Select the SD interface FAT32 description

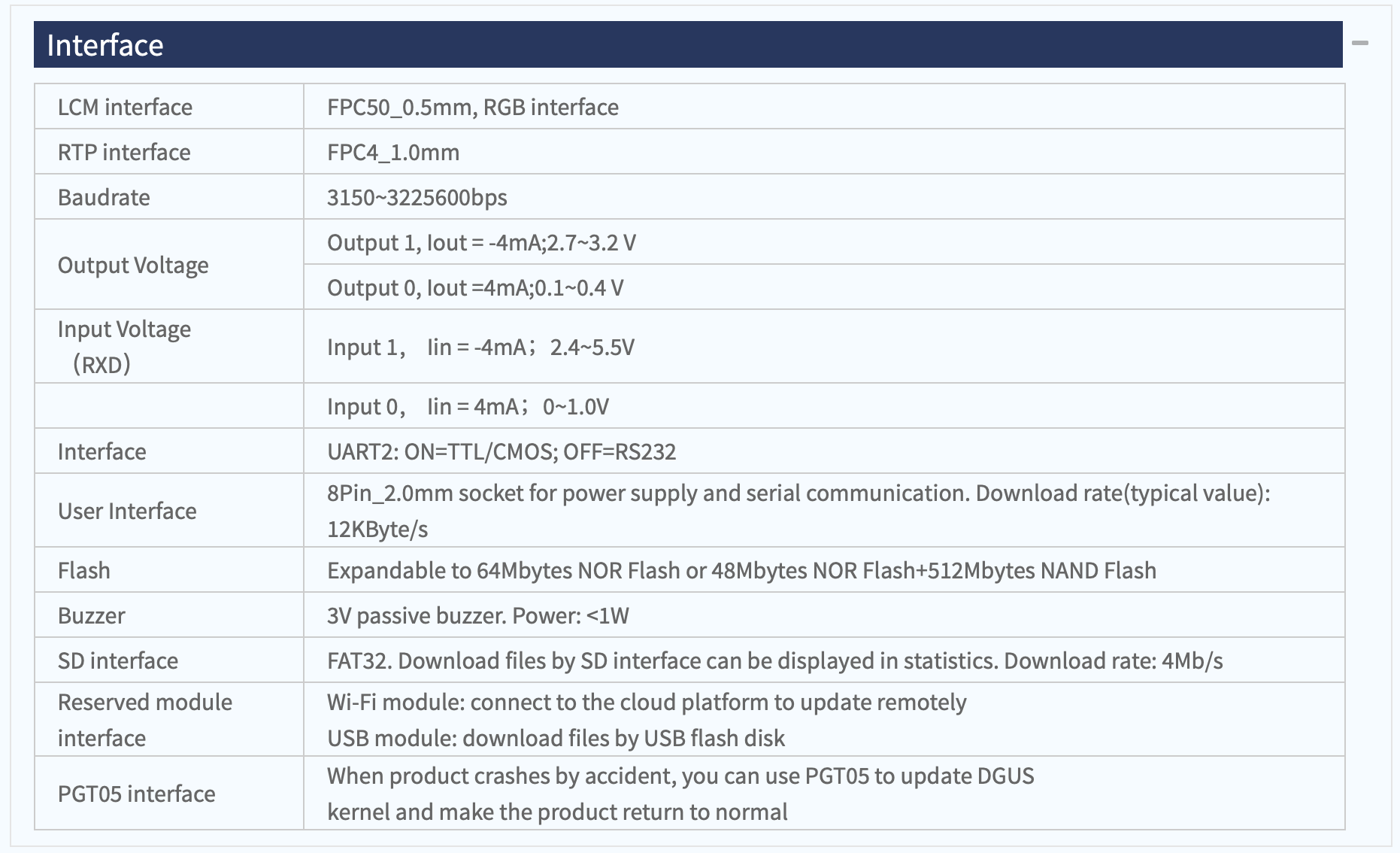click(x=775, y=660)
